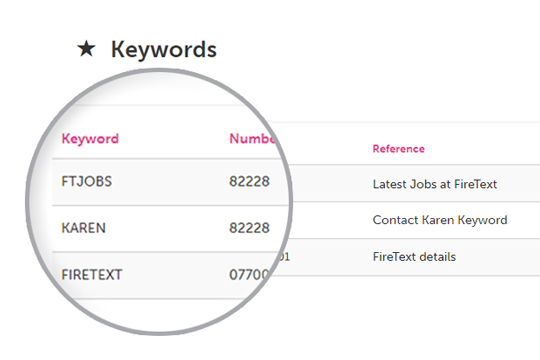The image size is (540, 360).
Task: Click the Keywords page heading
Action: click(164, 50)
